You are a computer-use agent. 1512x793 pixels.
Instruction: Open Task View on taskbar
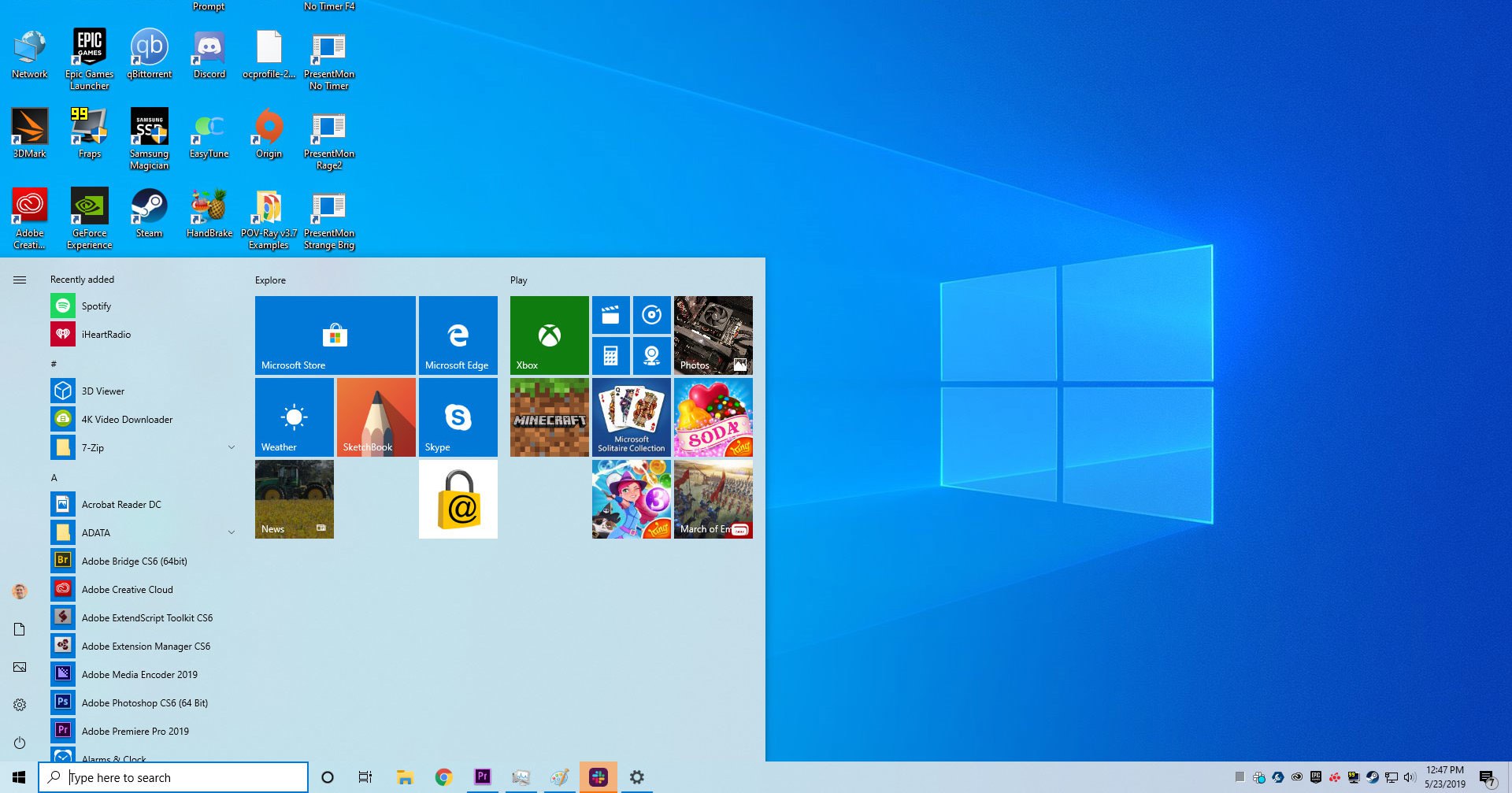tap(365, 777)
